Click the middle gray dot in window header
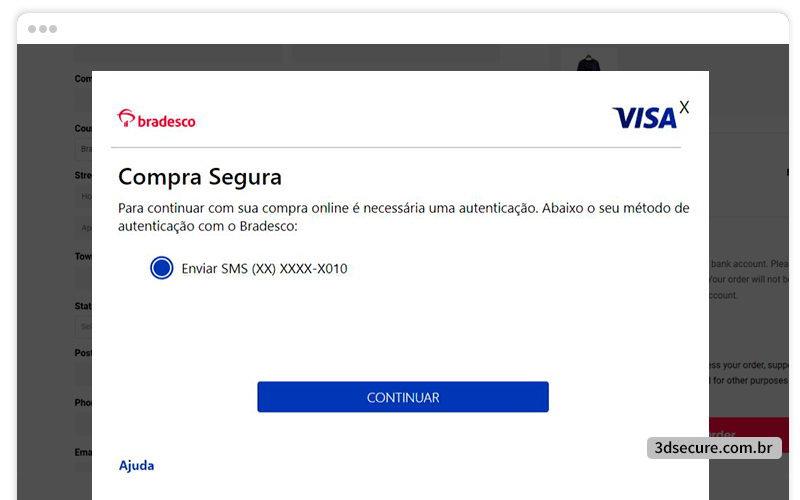The width and height of the screenshot is (800, 500). (43, 29)
